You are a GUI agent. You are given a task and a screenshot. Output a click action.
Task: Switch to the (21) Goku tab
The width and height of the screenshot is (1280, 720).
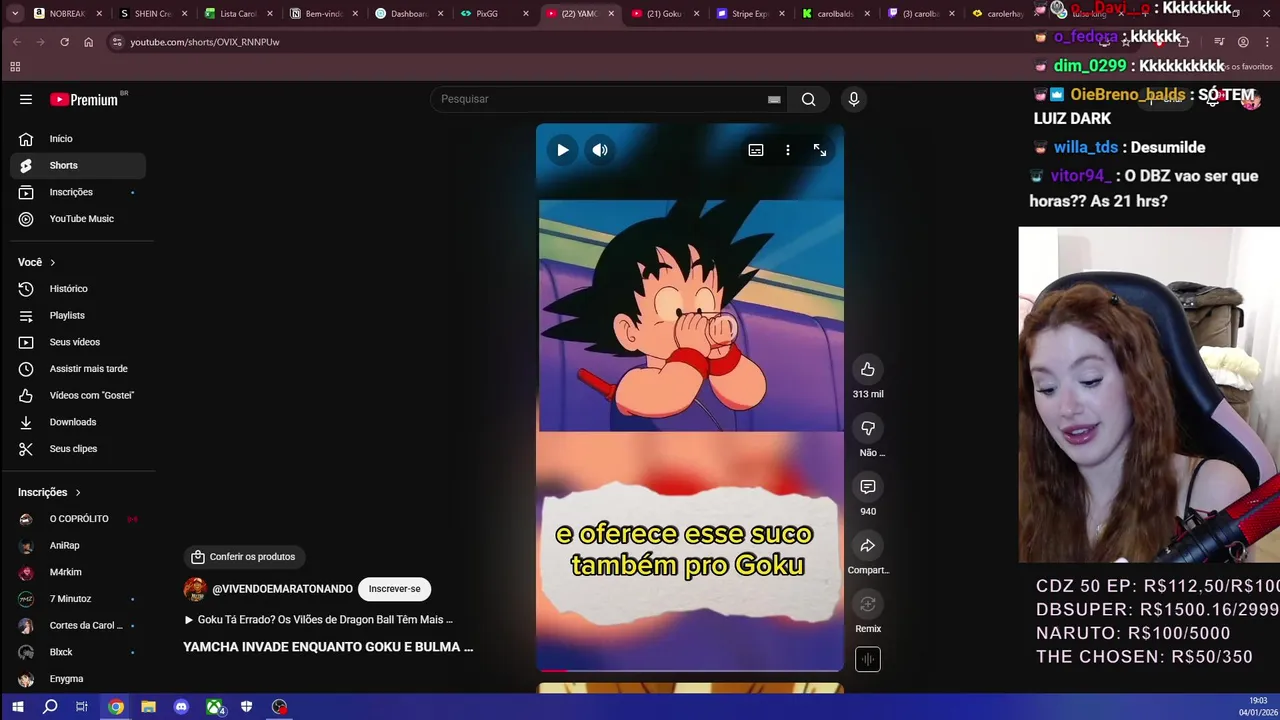point(664,14)
